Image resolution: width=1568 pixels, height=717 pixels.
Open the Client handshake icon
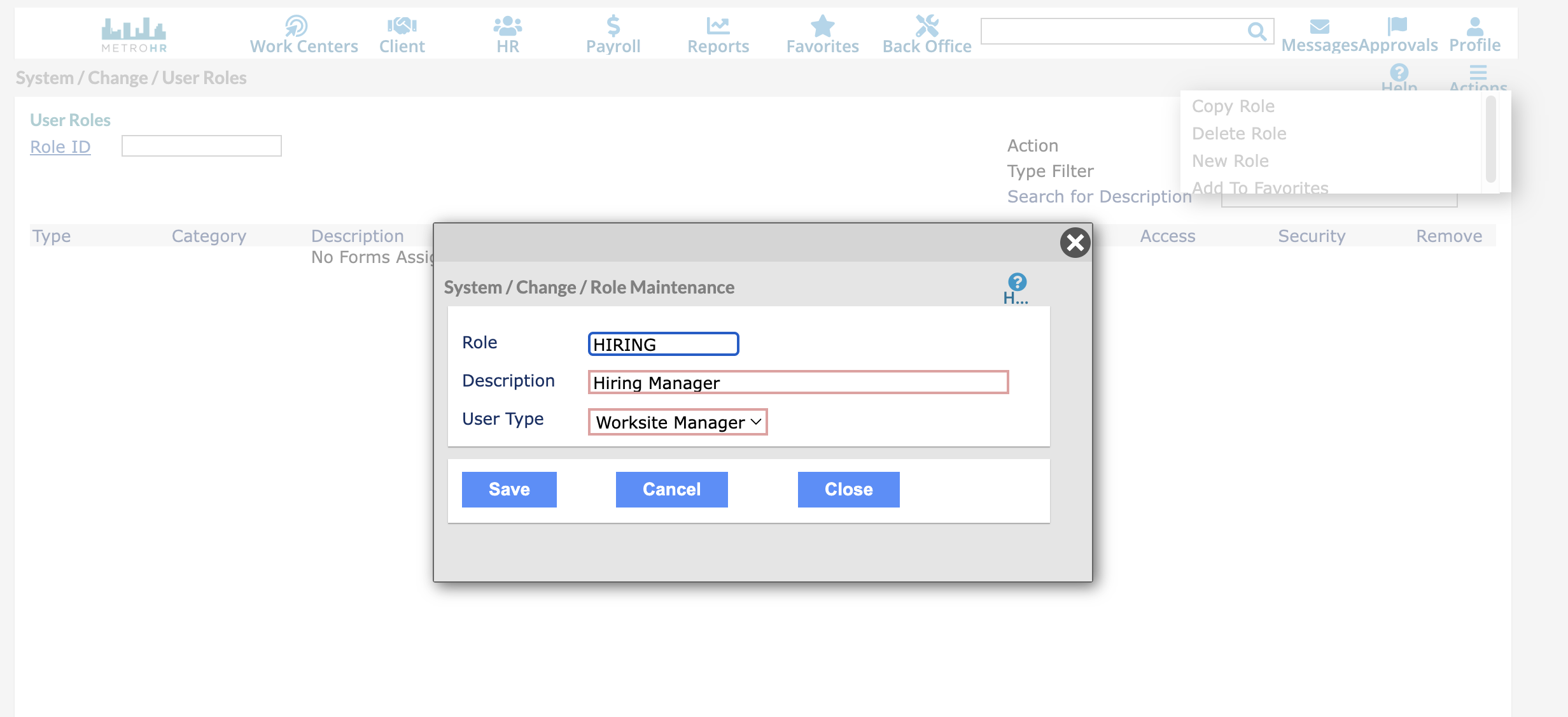tap(402, 26)
